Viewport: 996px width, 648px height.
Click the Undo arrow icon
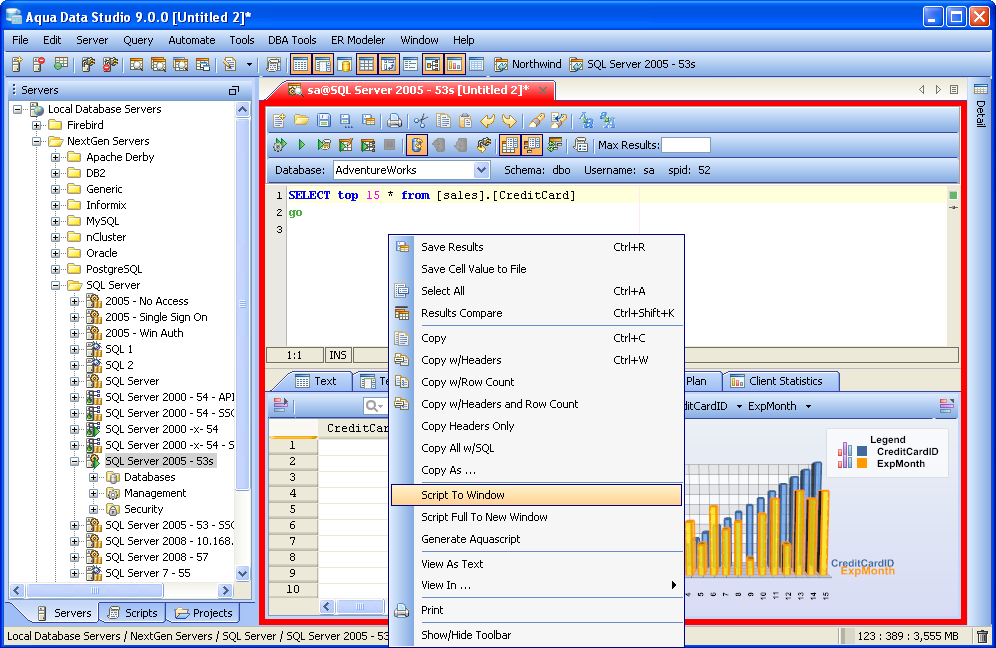(487, 119)
